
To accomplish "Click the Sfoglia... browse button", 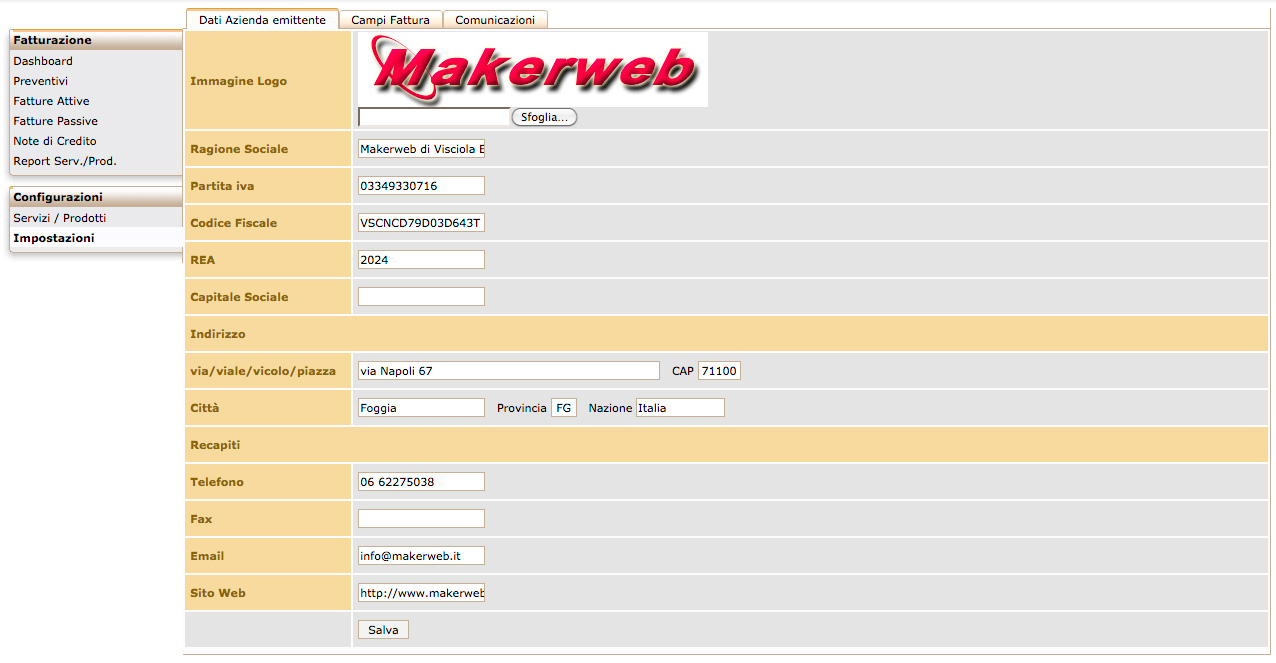I will coord(544,117).
